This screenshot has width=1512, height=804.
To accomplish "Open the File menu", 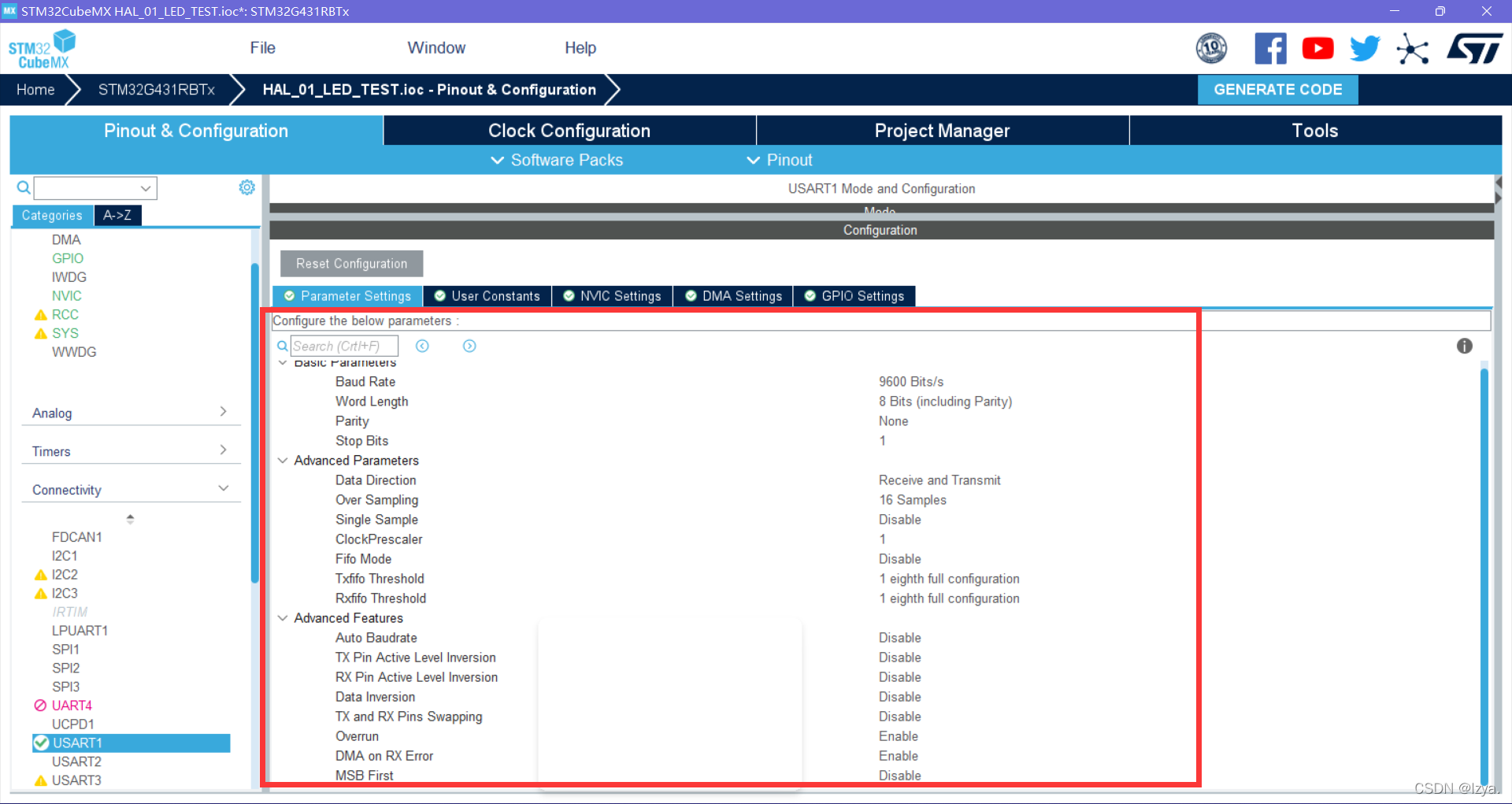I will click(262, 48).
